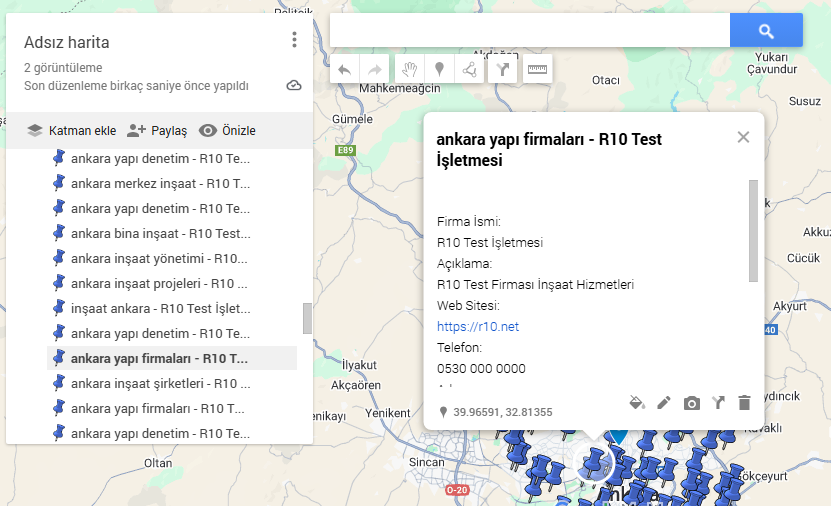Select 'ankara inşaat yönetimi' list item
This screenshot has height=506, width=831.
(172, 259)
